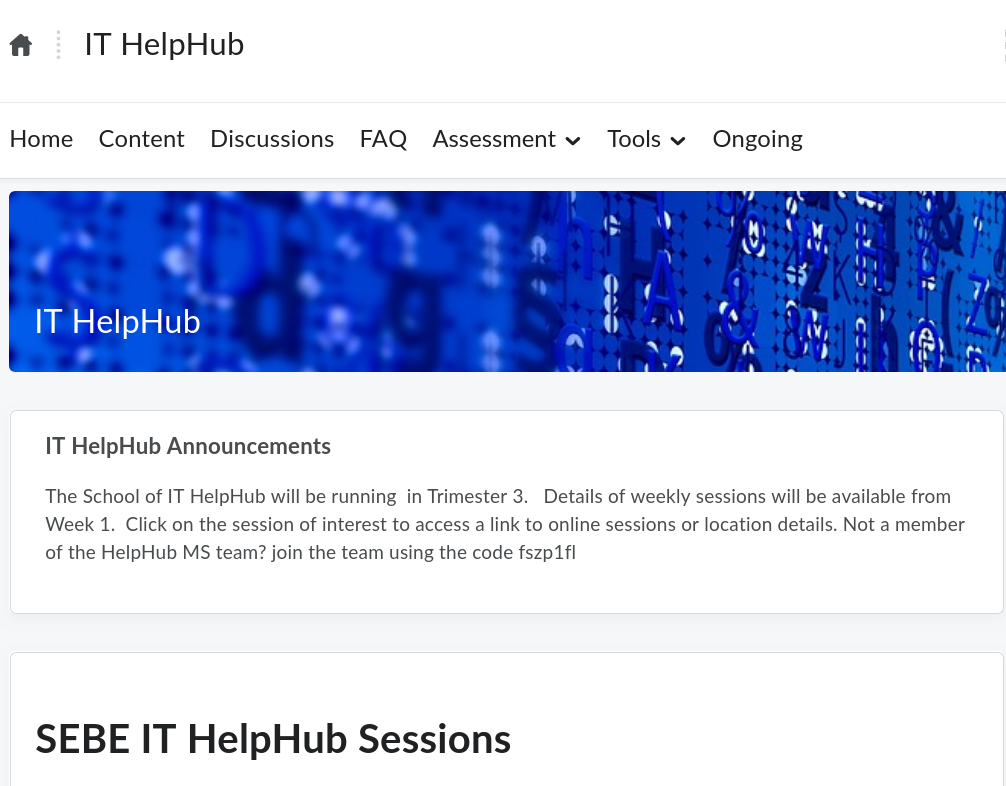Click the announcements card body
1006x786 pixels.
[505, 524]
